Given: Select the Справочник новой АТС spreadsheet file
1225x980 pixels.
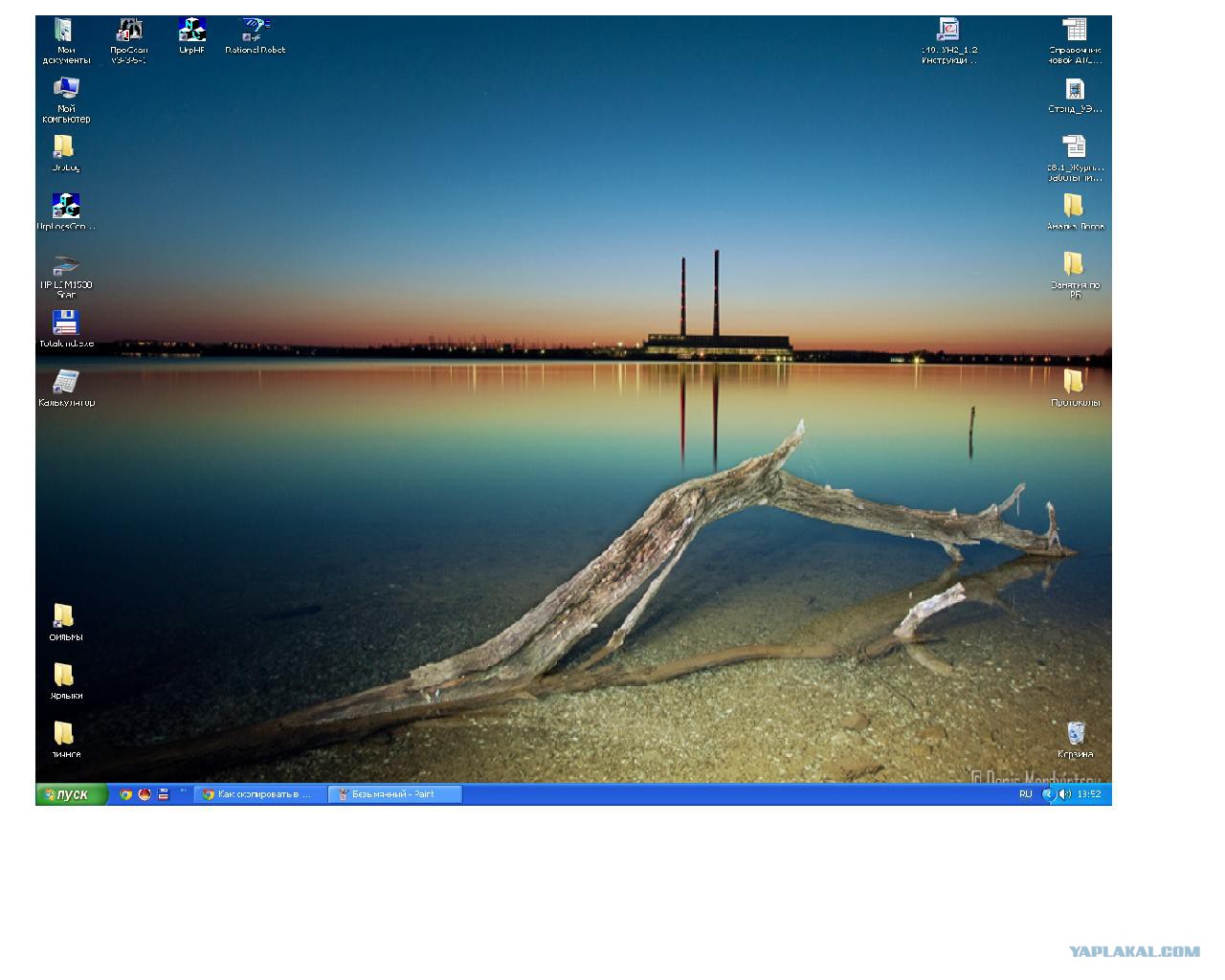Looking at the screenshot, I should click(1075, 41).
